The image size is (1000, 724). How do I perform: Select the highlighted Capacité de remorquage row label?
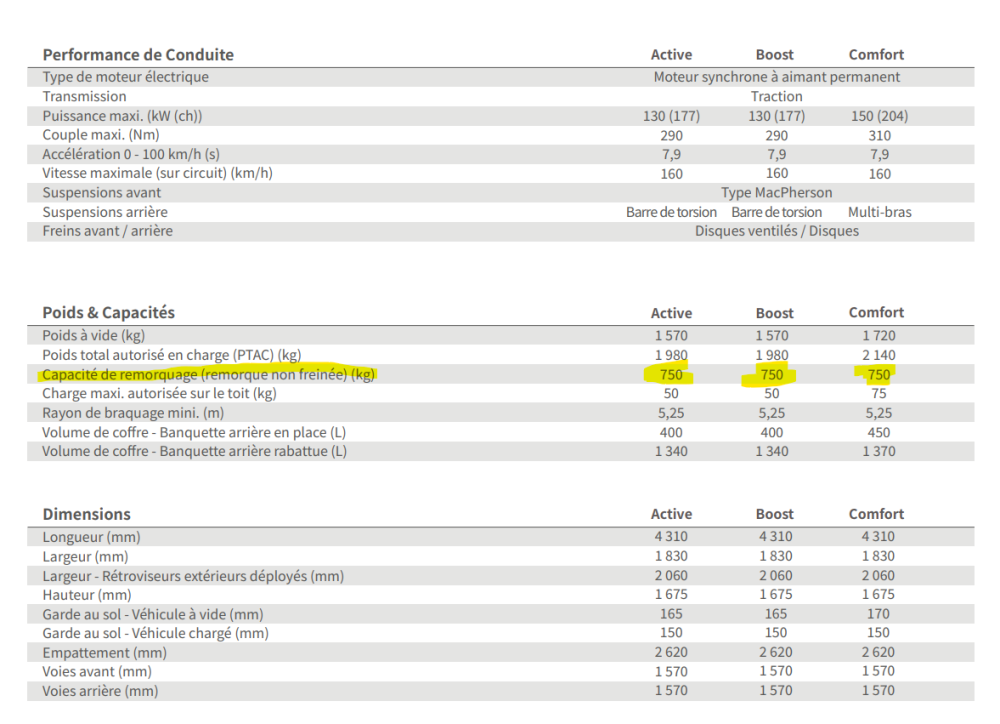point(208,375)
